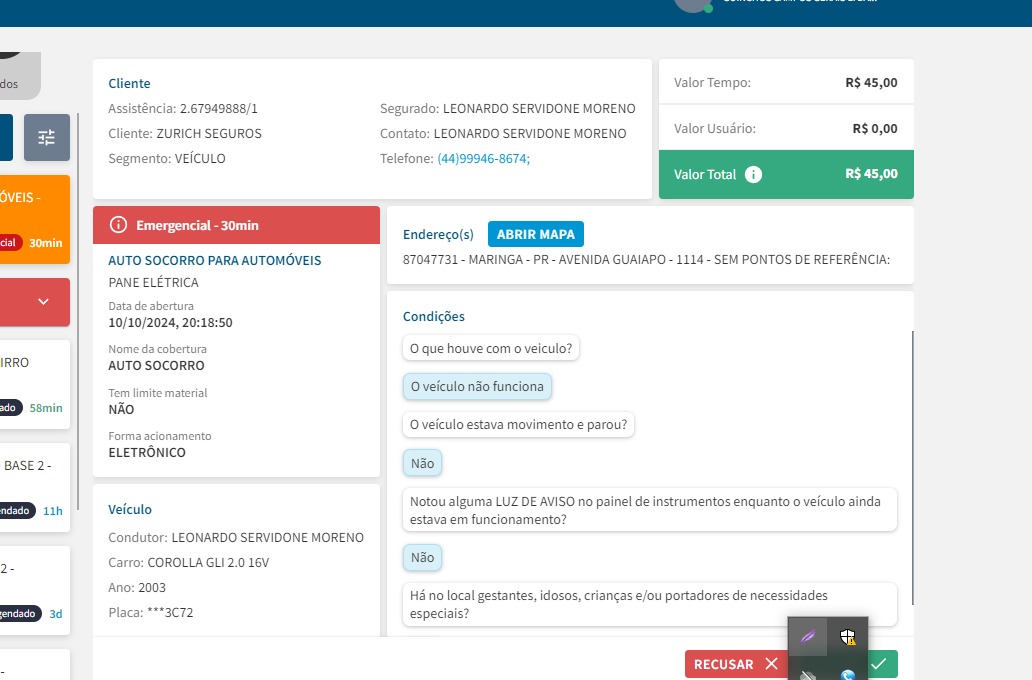Click the question 'O que houve com o veiculo?'

[x=491, y=348]
